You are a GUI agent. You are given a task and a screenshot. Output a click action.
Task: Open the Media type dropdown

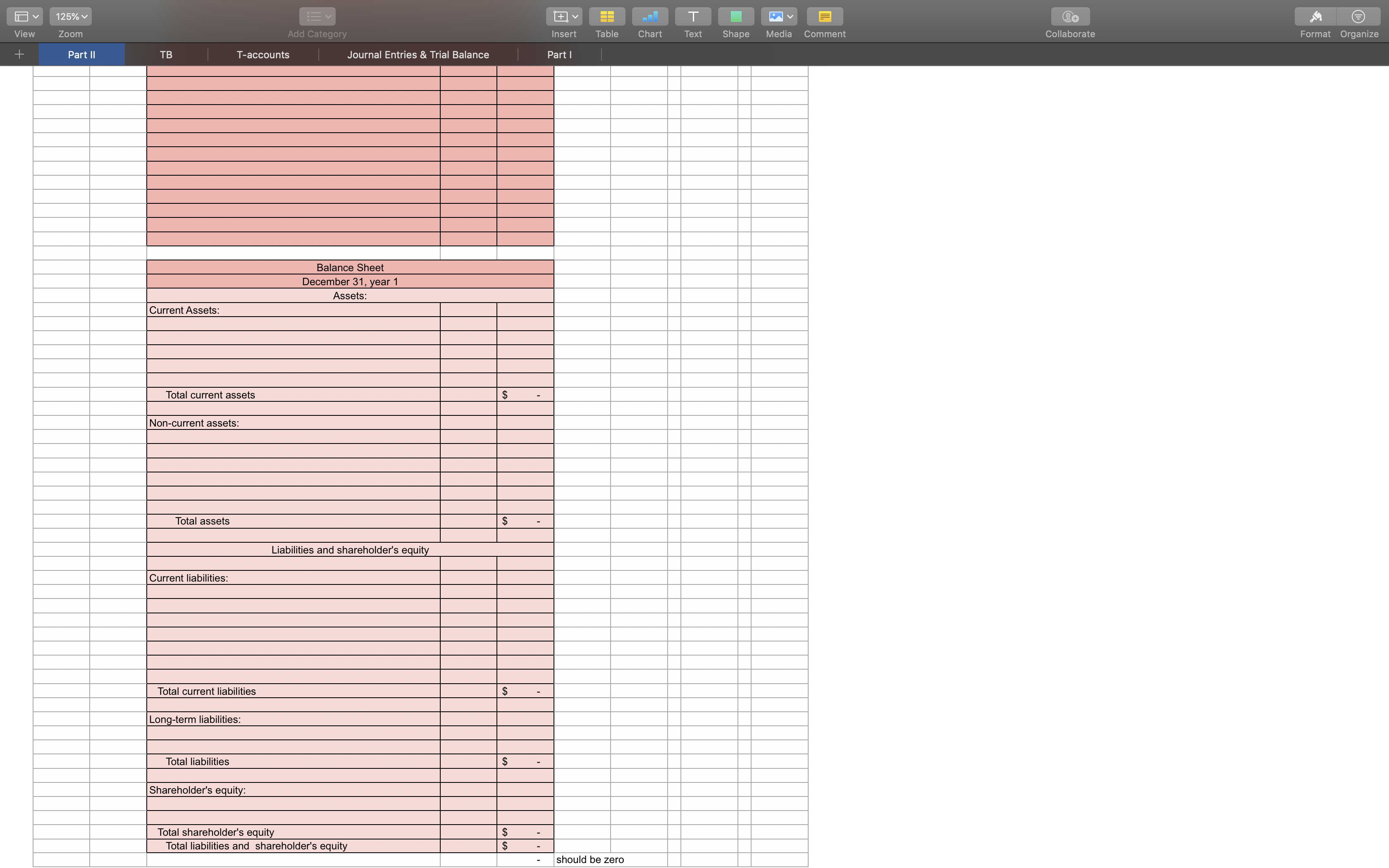pyautogui.click(x=790, y=17)
